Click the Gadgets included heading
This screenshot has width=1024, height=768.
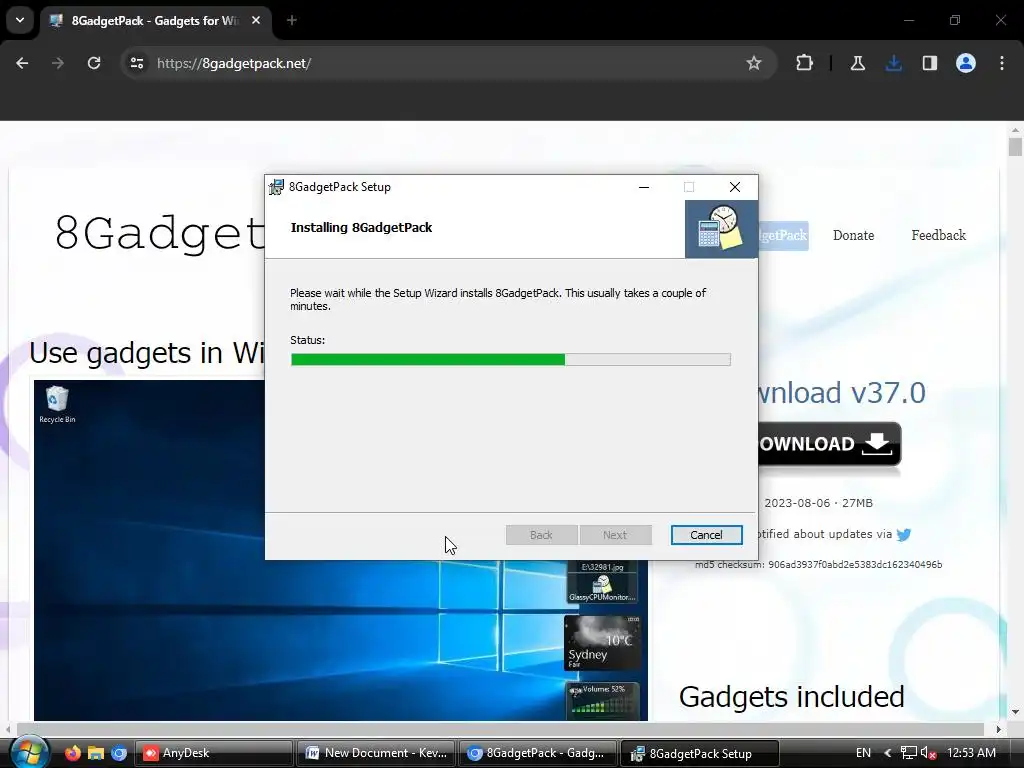[792, 697]
